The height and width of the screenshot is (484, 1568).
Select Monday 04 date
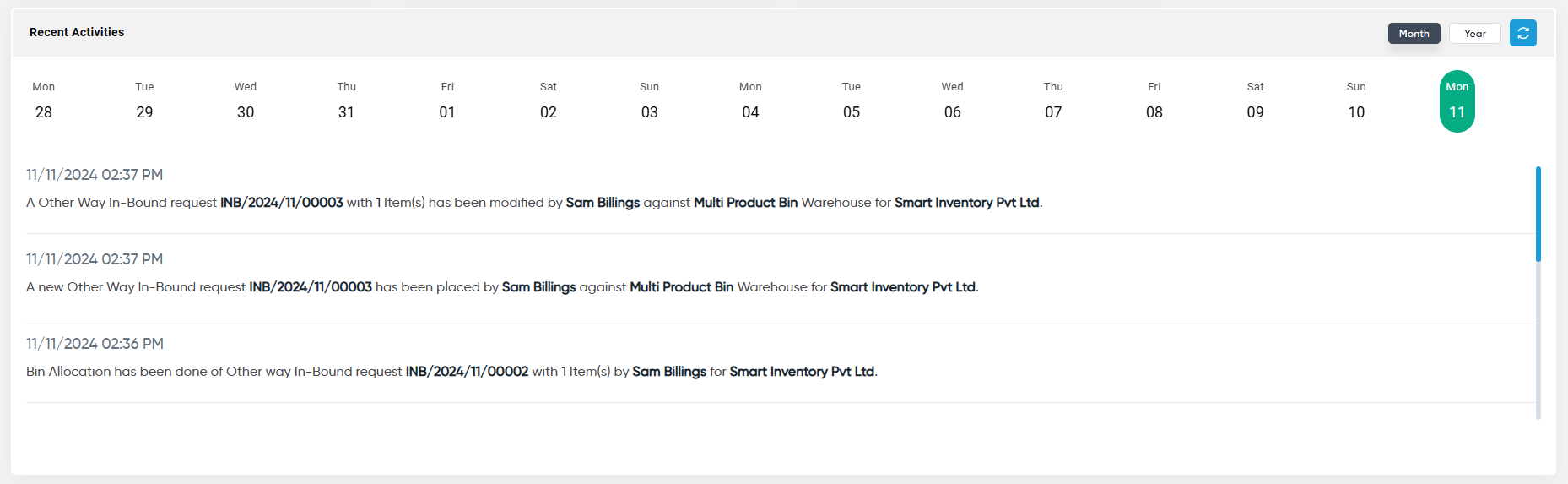pos(750,101)
